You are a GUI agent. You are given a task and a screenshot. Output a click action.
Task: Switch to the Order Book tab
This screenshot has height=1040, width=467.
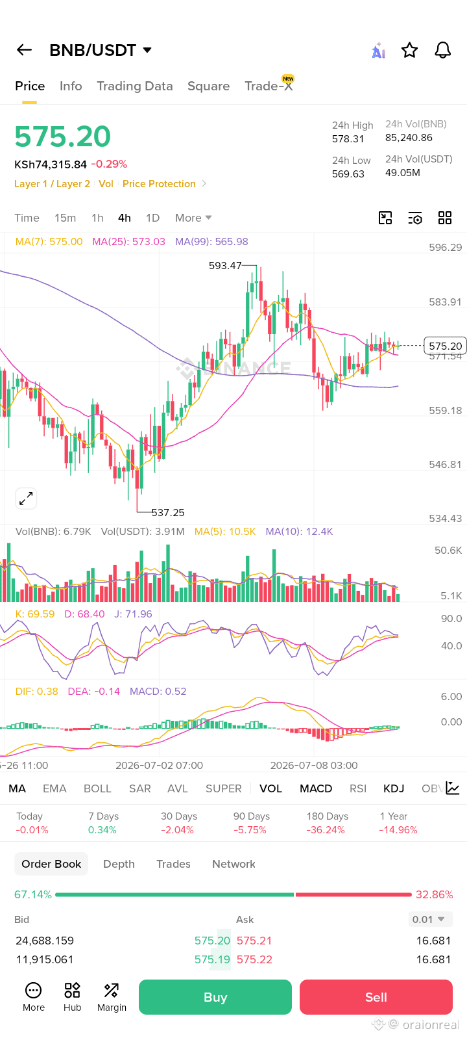point(51,864)
